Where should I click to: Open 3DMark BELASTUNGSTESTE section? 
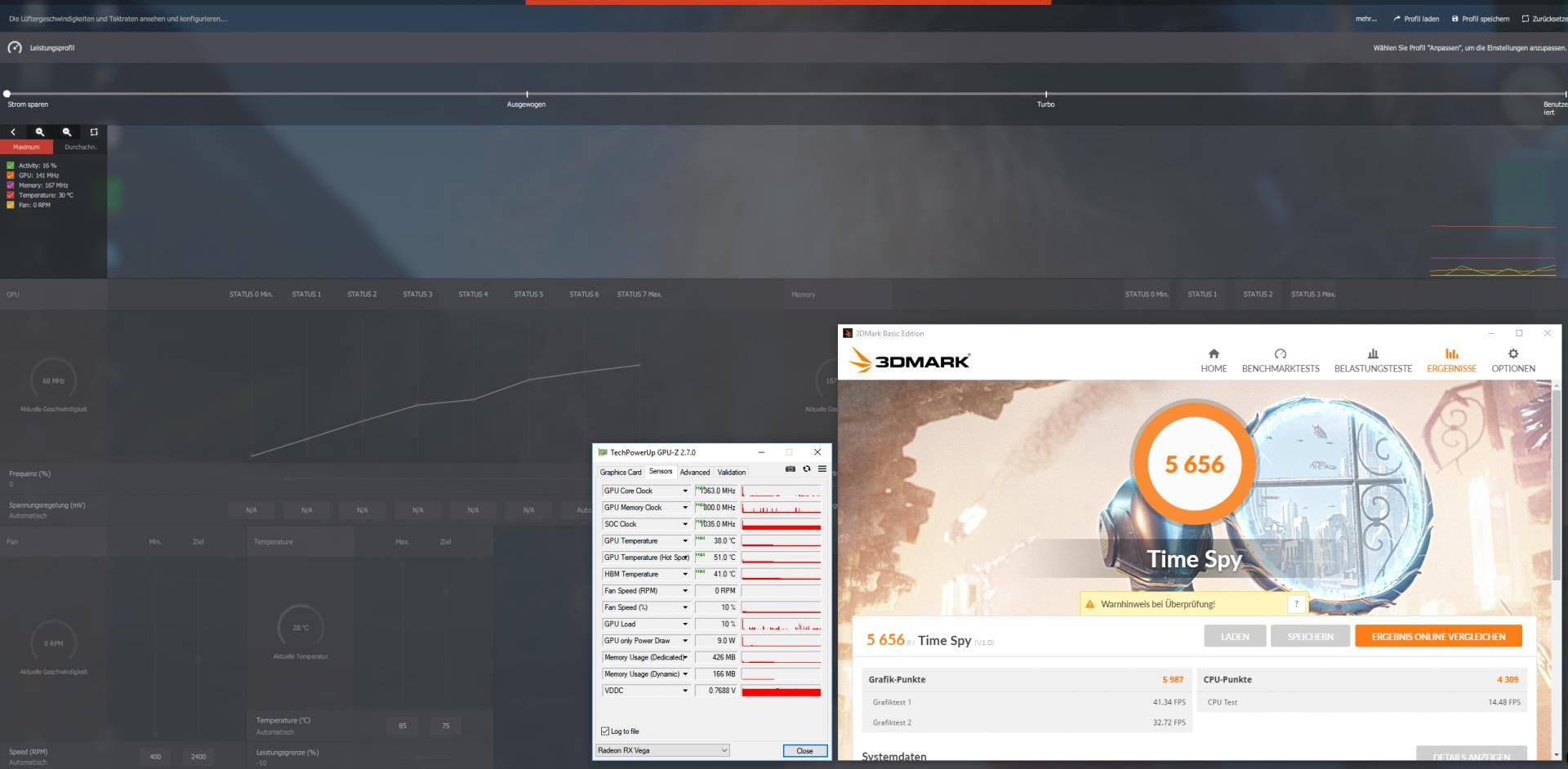[1373, 360]
